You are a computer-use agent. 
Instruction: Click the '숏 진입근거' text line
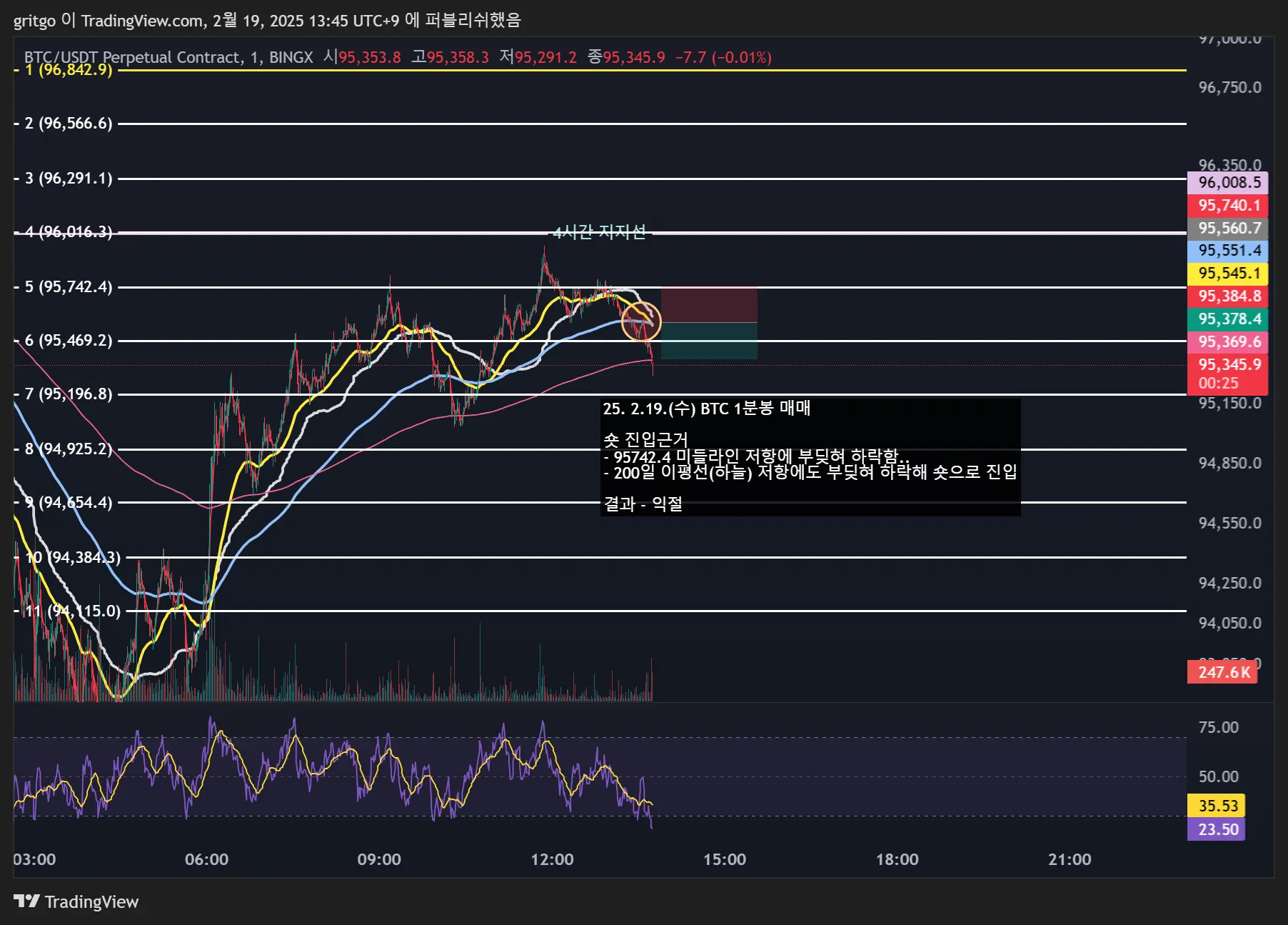pyautogui.click(x=646, y=439)
